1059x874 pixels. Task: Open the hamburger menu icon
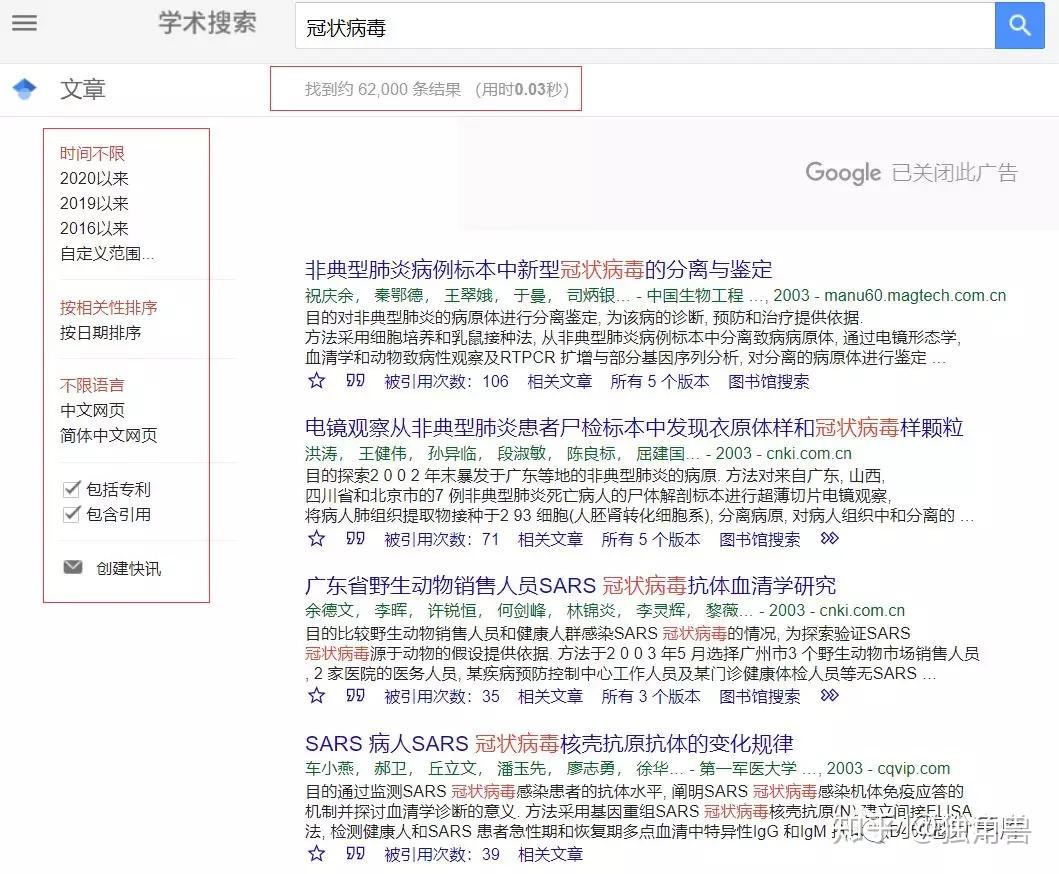[24, 23]
